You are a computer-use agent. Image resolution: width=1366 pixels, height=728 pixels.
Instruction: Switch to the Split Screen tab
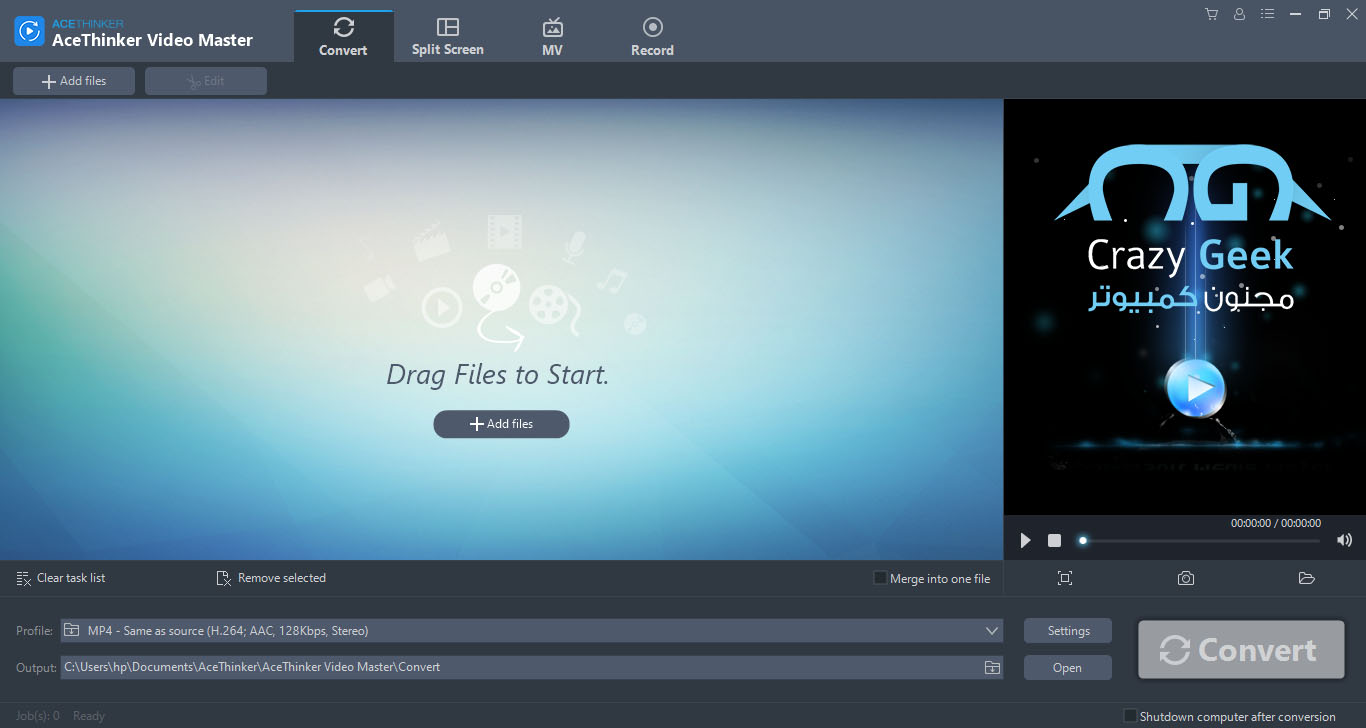click(448, 36)
